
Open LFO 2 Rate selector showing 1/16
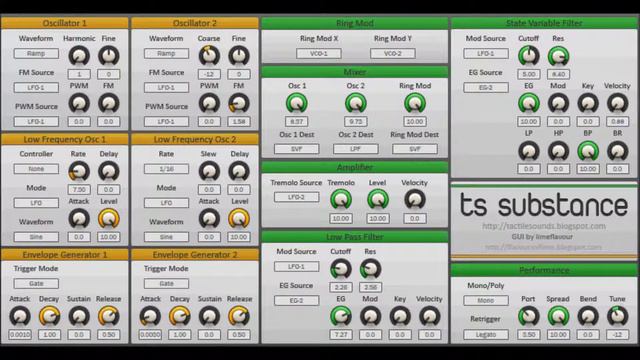(166, 169)
